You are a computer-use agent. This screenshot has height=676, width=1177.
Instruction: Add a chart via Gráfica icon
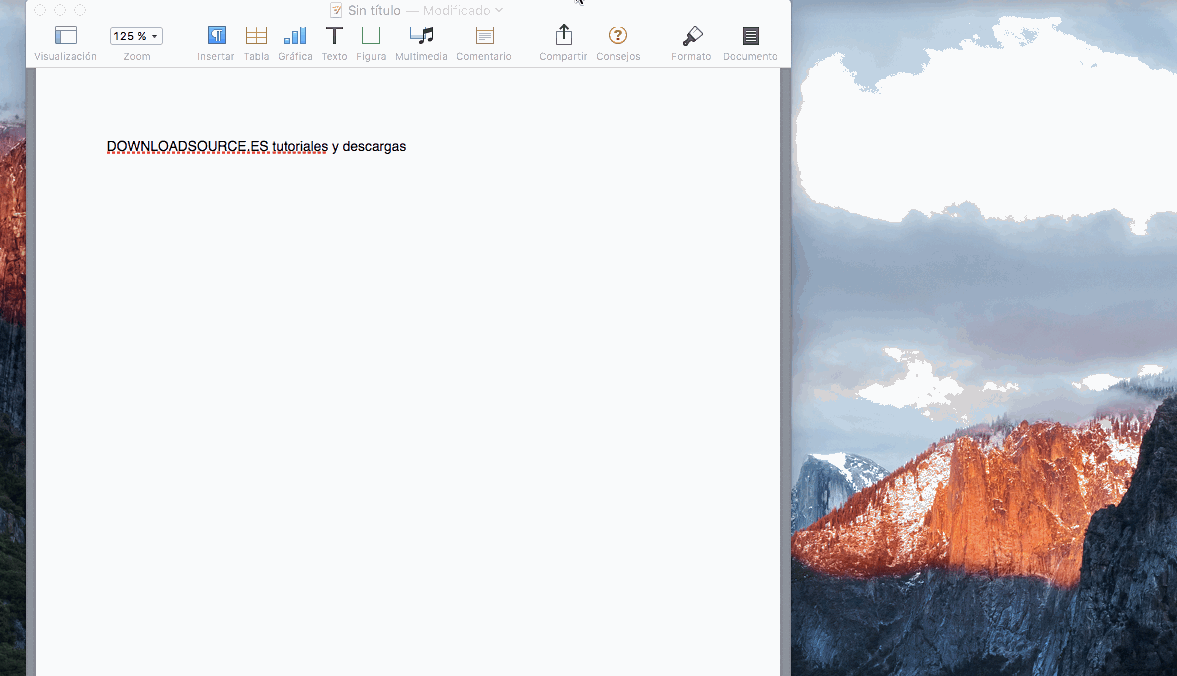coord(295,35)
